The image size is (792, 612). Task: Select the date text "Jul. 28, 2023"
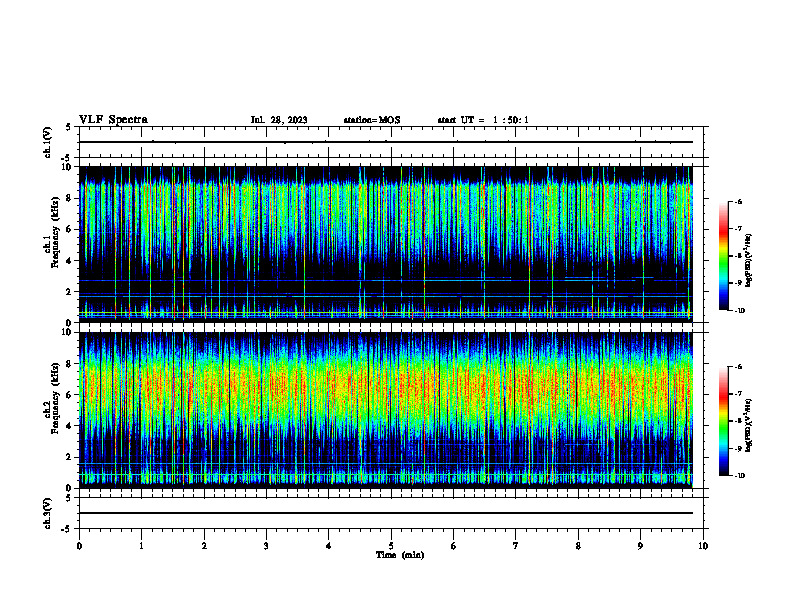[279, 120]
